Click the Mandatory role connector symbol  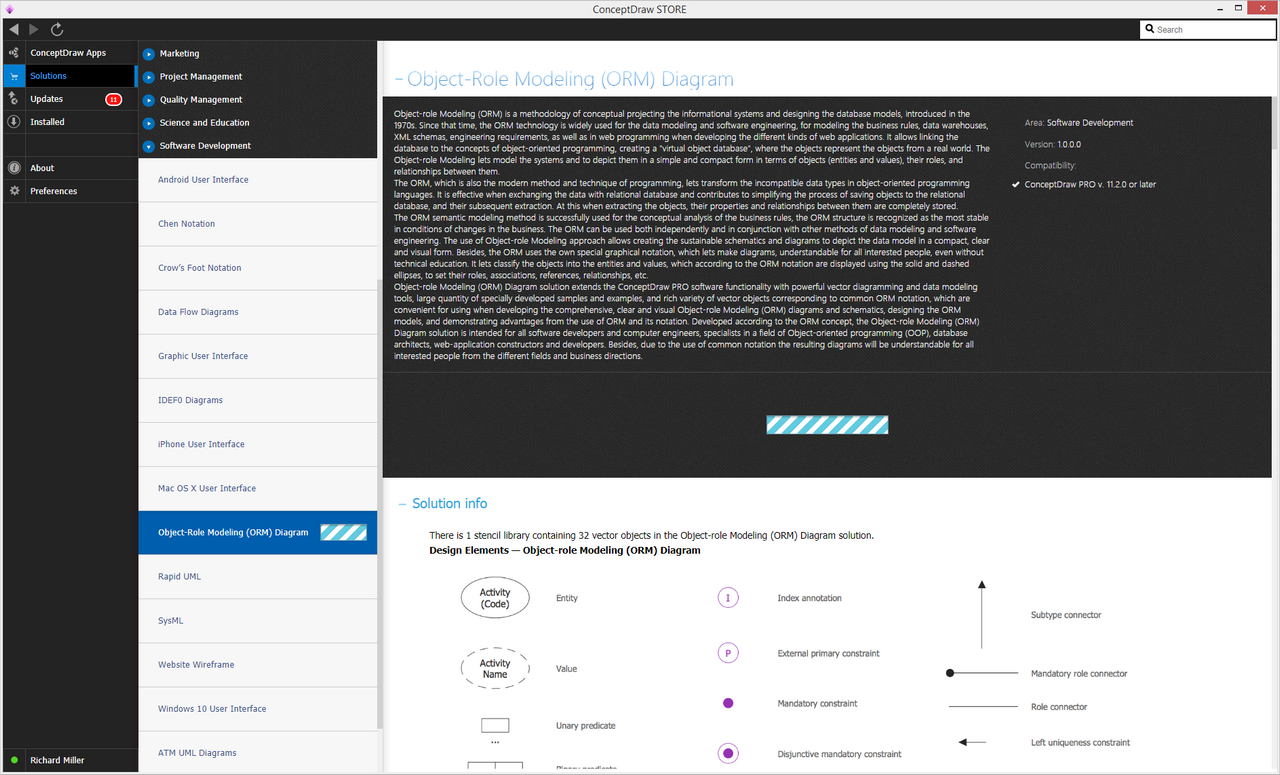(x=982, y=673)
